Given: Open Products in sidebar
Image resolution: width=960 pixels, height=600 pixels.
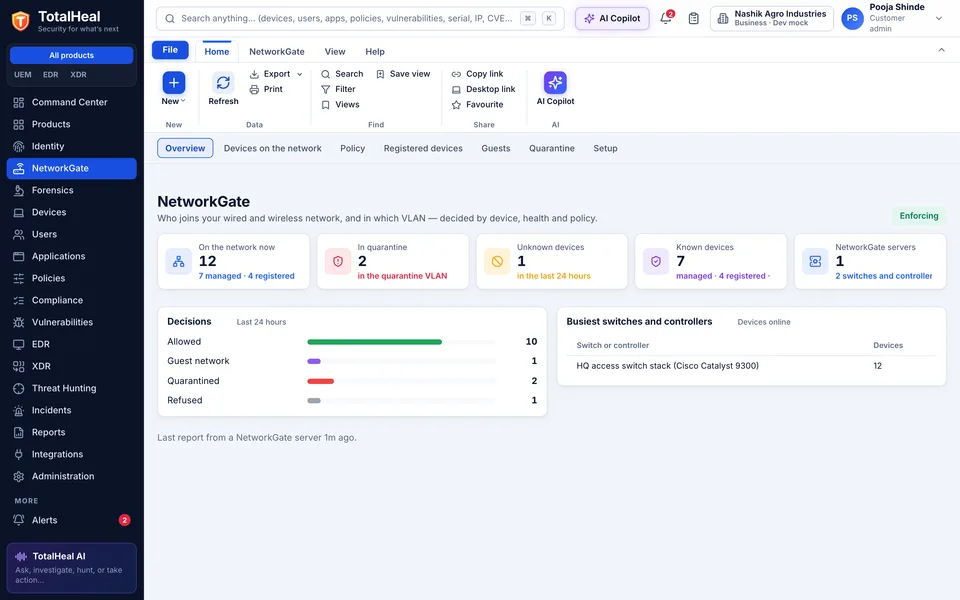Looking at the screenshot, I should pos(72,124).
